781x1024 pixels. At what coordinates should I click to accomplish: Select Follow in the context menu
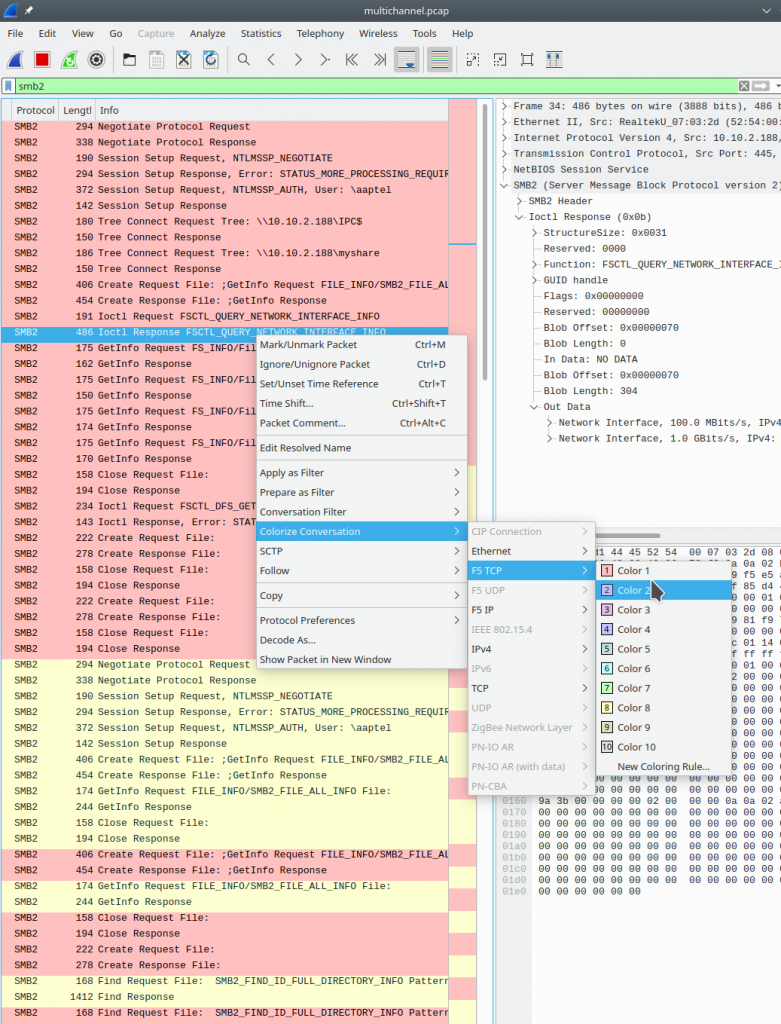pyautogui.click(x=362, y=571)
